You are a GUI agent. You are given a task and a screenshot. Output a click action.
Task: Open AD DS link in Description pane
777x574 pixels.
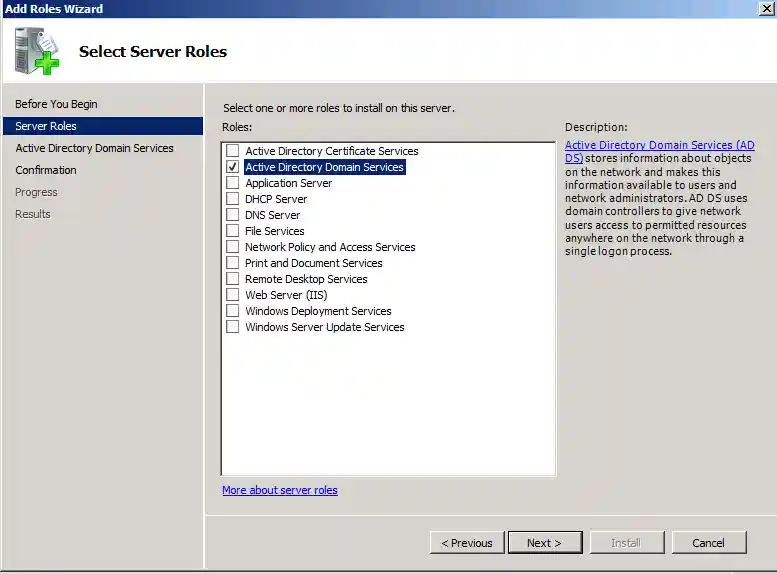coord(659,146)
